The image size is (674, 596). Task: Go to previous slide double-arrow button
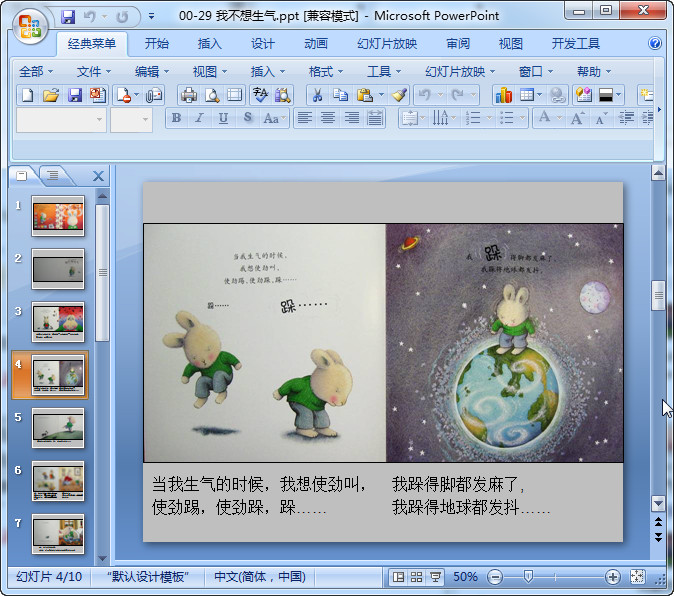pos(658,522)
